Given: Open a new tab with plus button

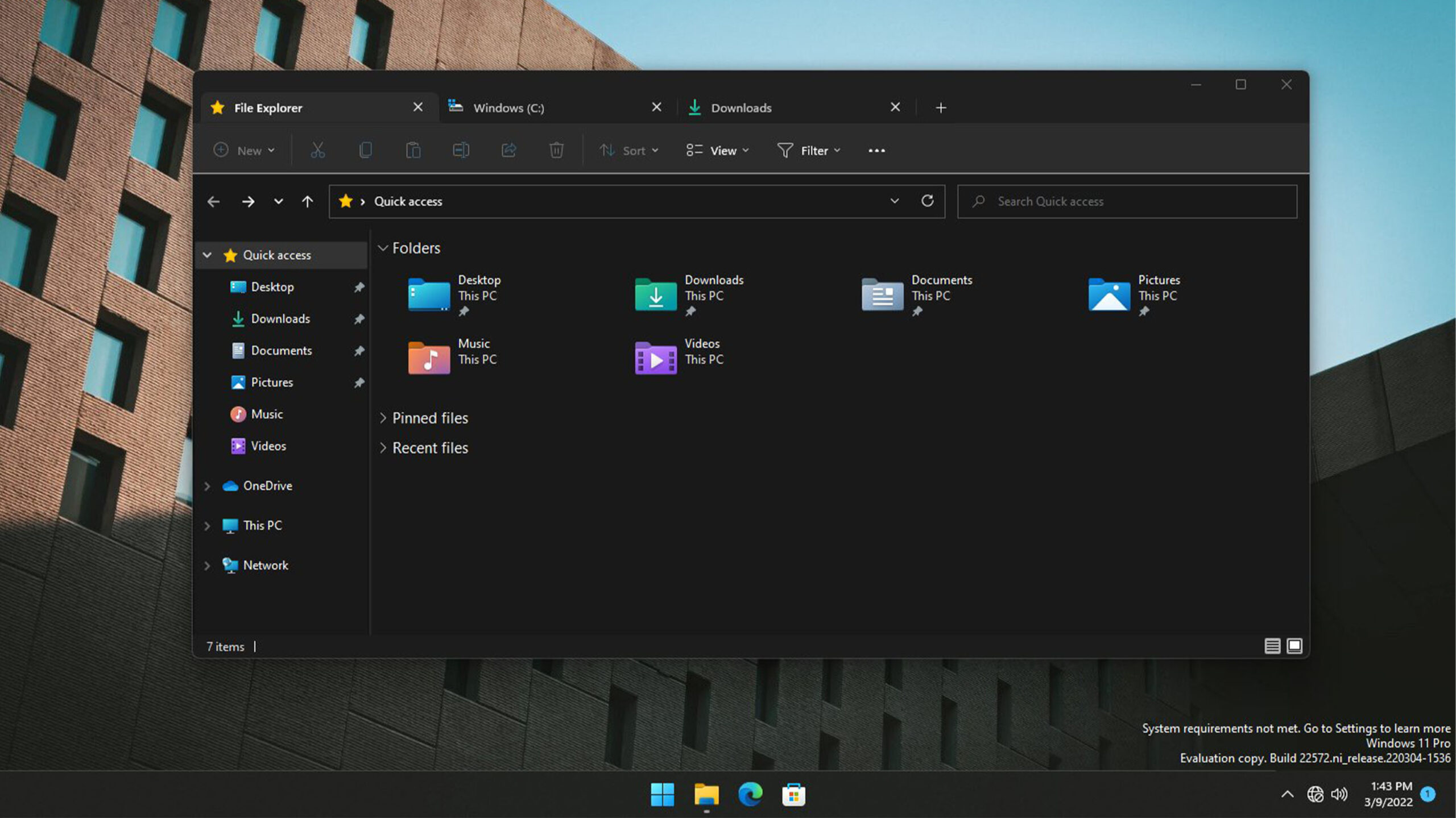Looking at the screenshot, I should coord(941,107).
